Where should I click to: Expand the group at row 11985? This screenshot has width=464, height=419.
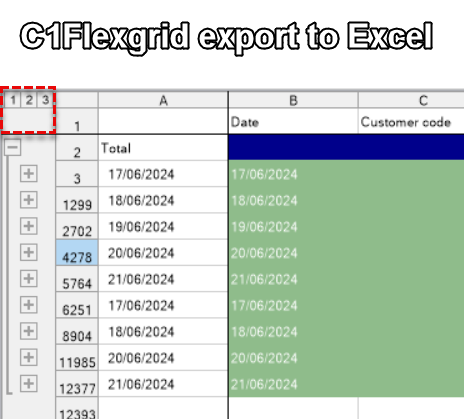[28, 357]
